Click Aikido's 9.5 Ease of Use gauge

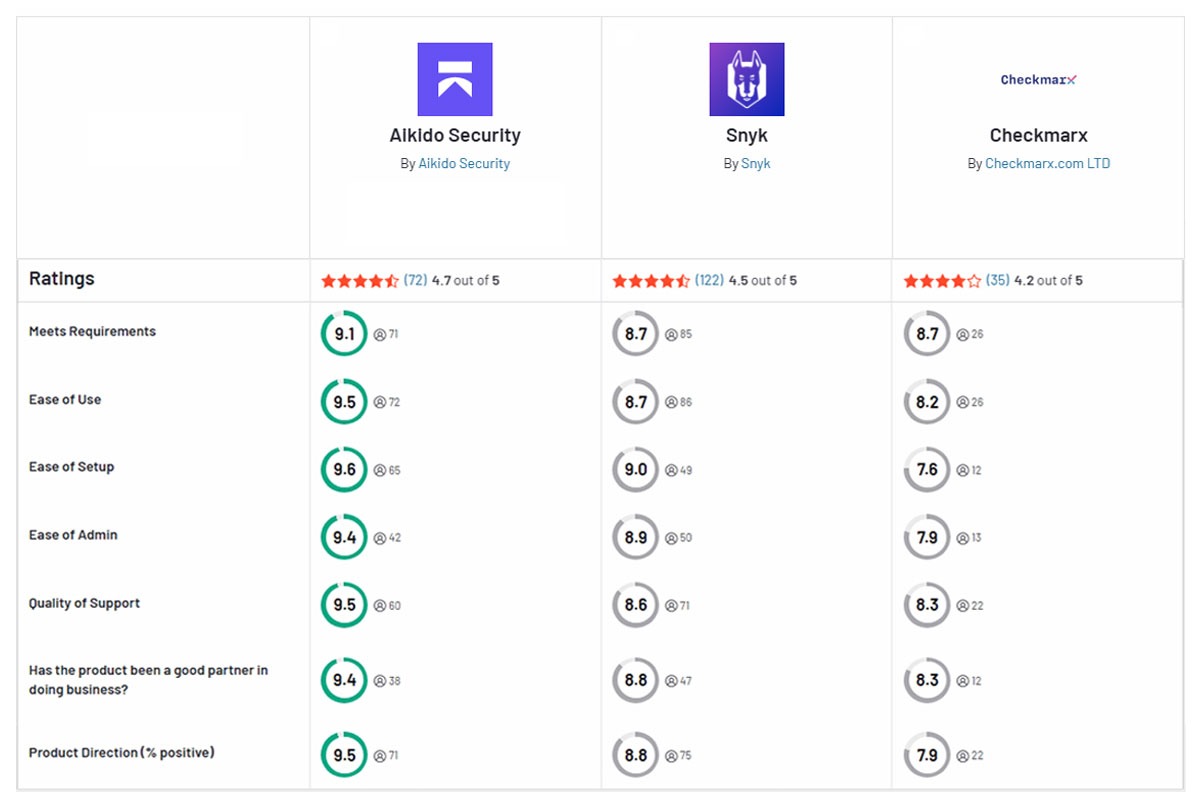point(344,402)
